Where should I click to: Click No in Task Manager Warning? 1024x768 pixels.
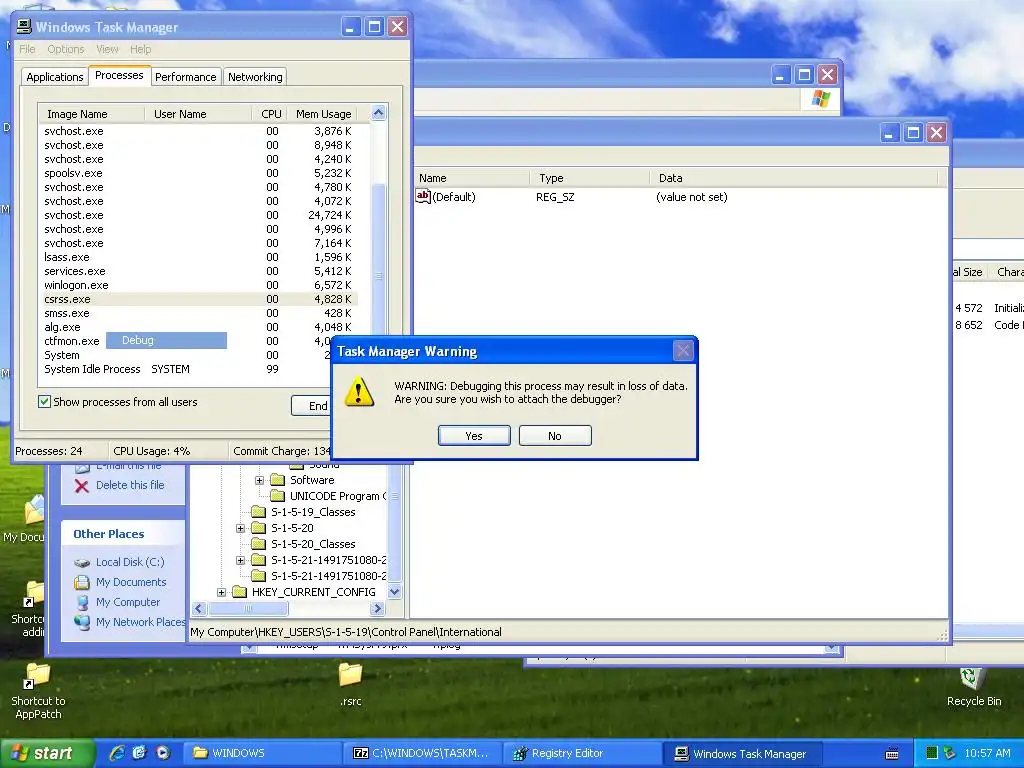(x=555, y=436)
